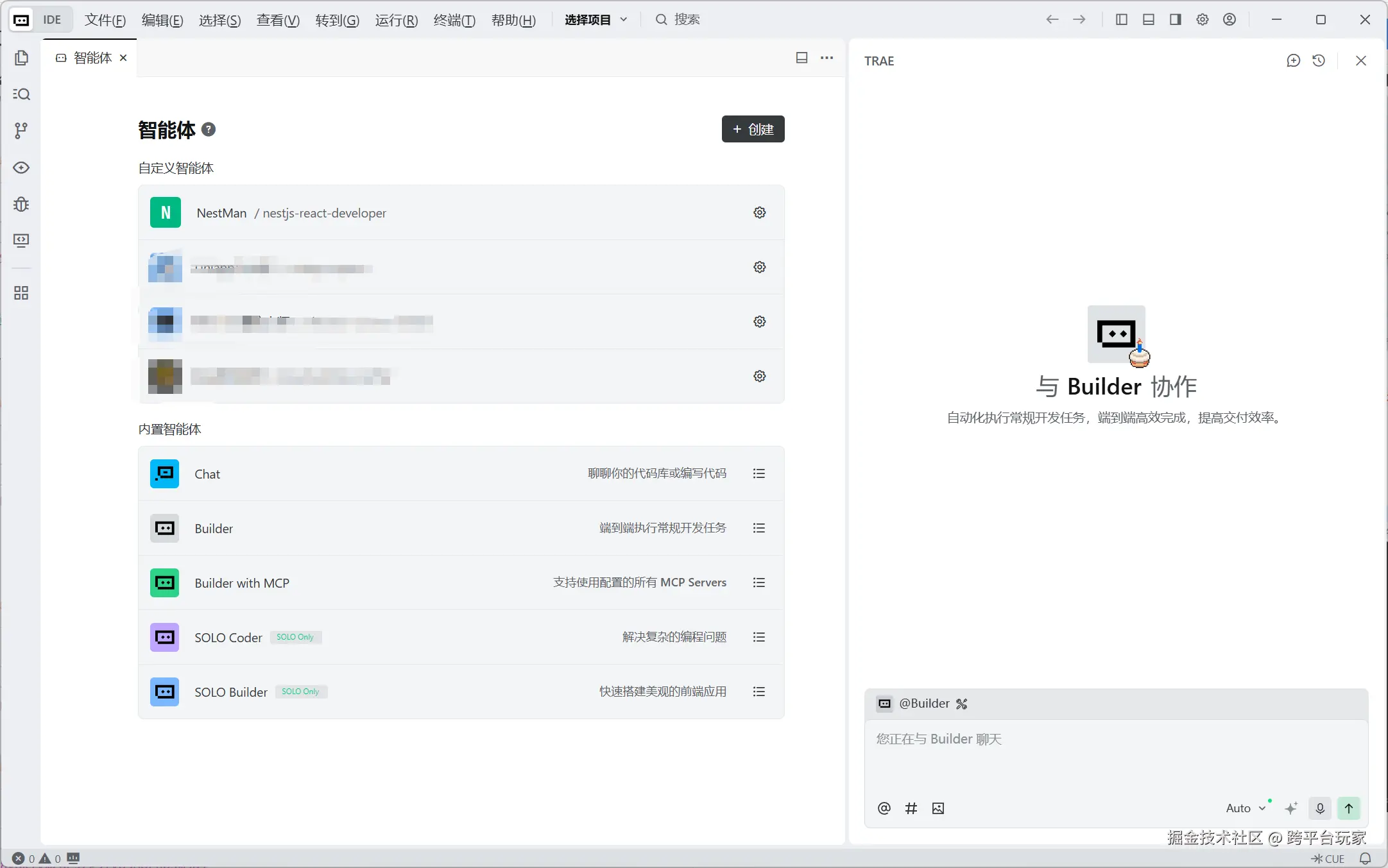Open the notifications bell in status bar

pyautogui.click(x=1366, y=858)
